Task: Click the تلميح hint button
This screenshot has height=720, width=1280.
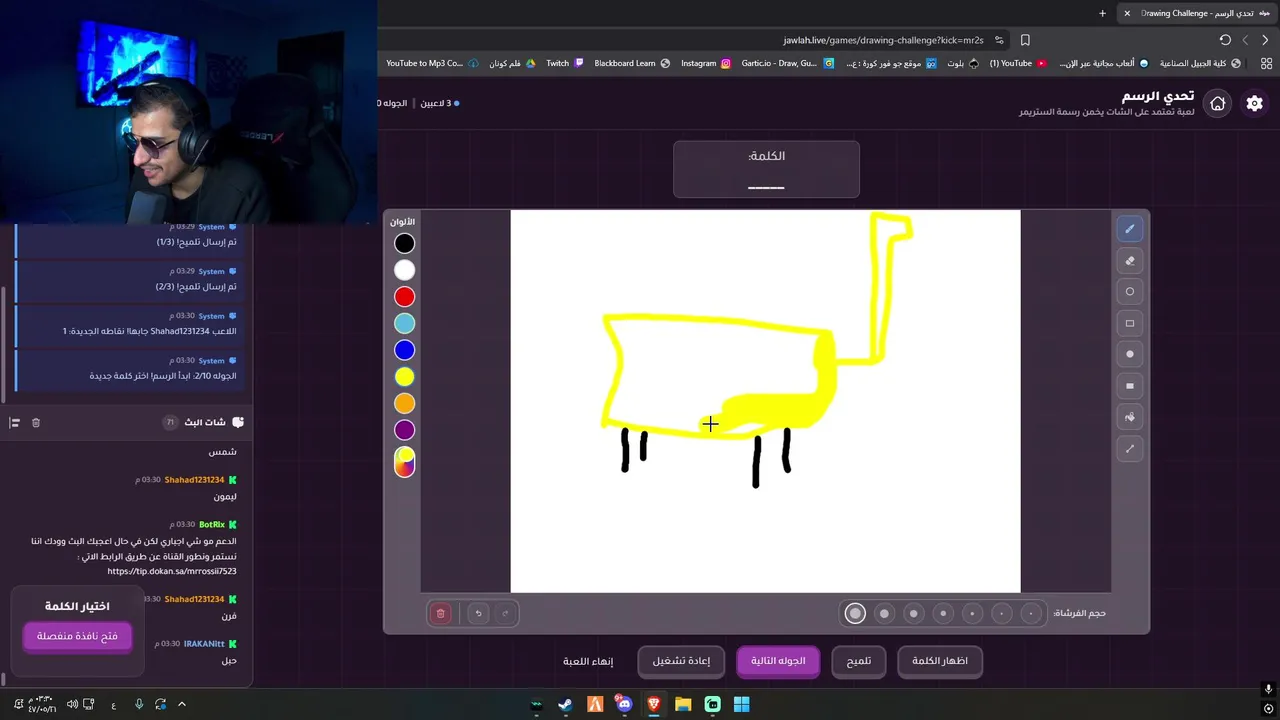Action: [x=859, y=661]
